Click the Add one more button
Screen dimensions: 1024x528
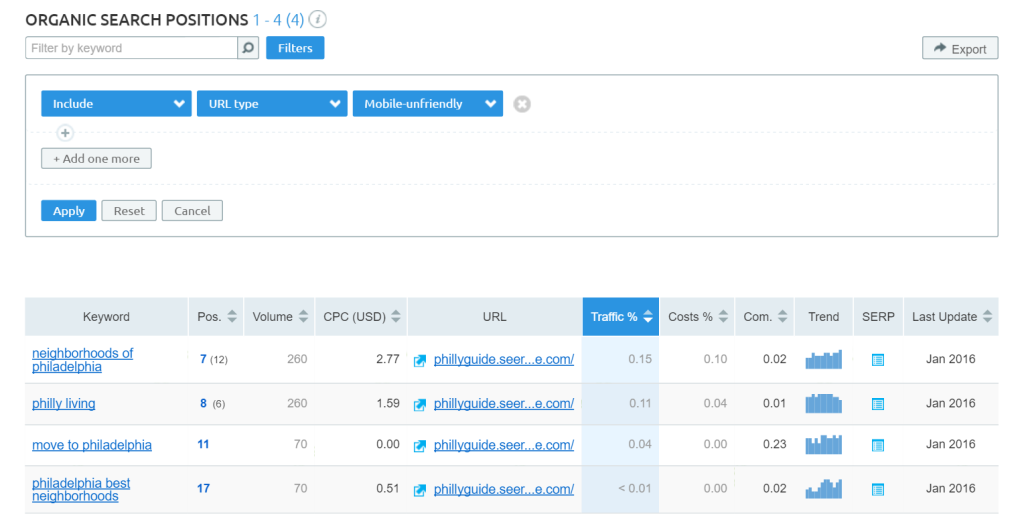(x=96, y=159)
